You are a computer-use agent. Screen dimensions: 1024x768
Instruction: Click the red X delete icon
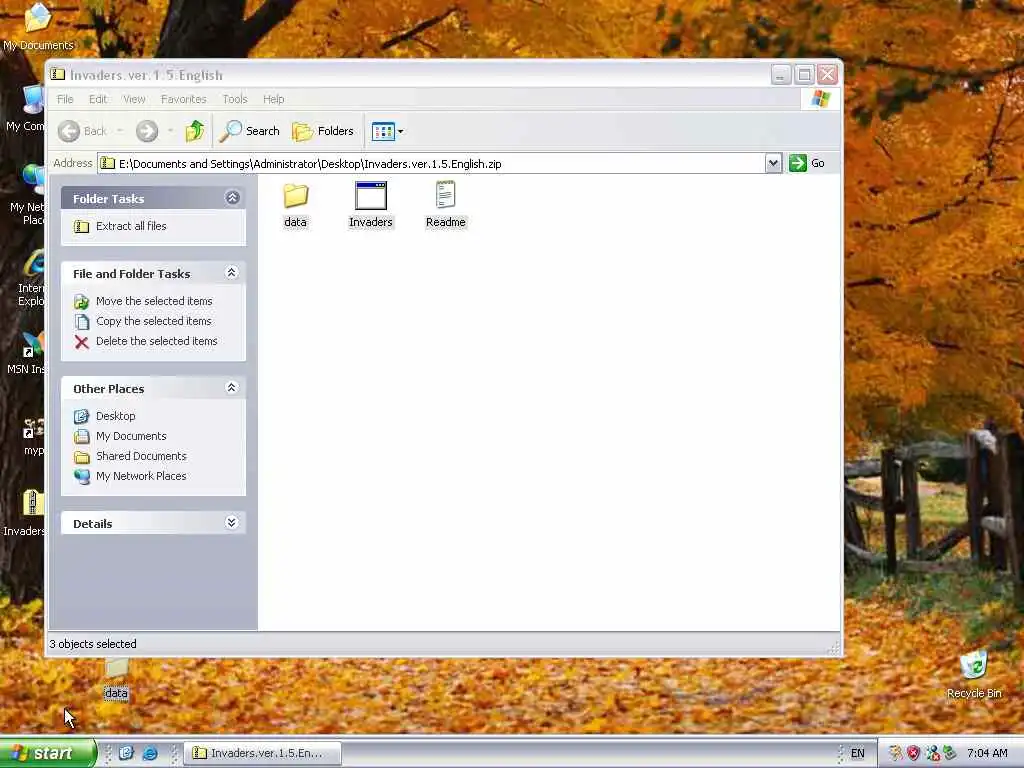click(x=82, y=342)
